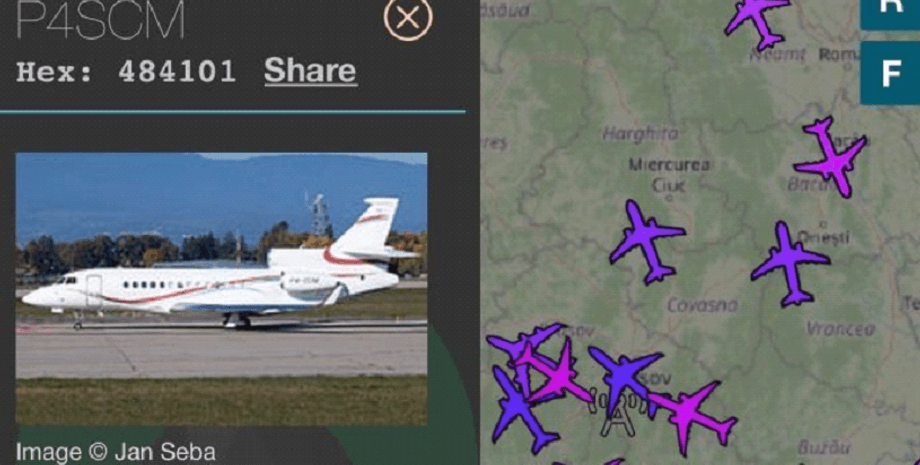Click the R button at map corner

(x=890, y=11)
